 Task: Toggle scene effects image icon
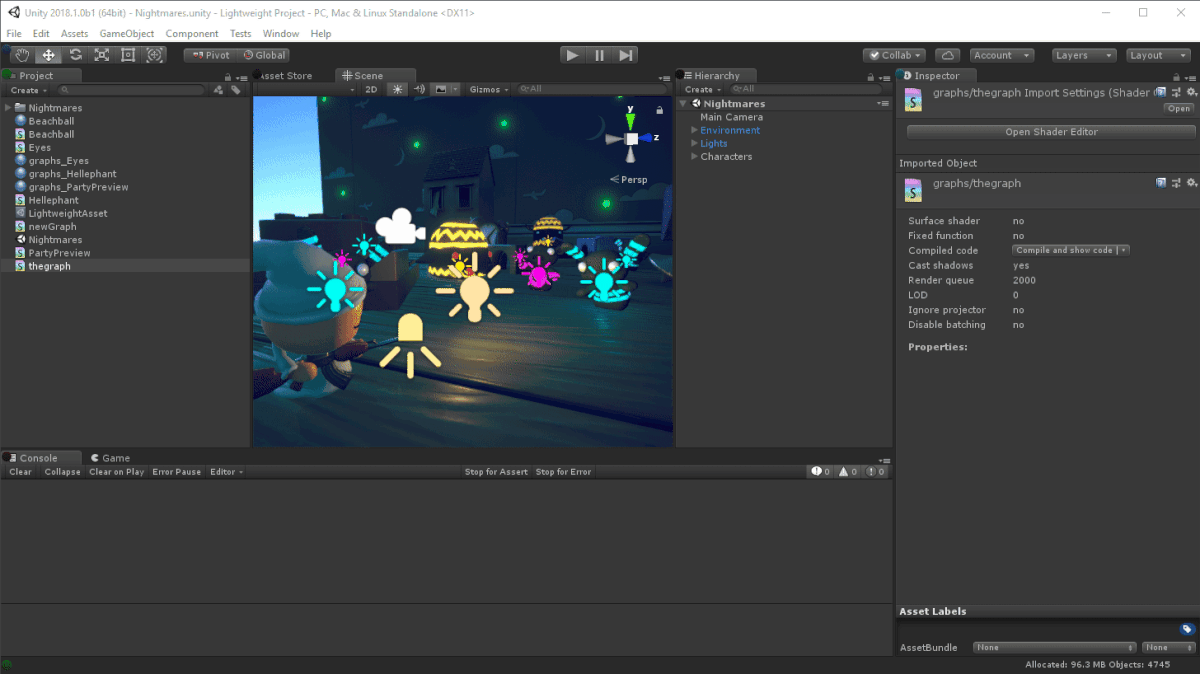(441, 89)
